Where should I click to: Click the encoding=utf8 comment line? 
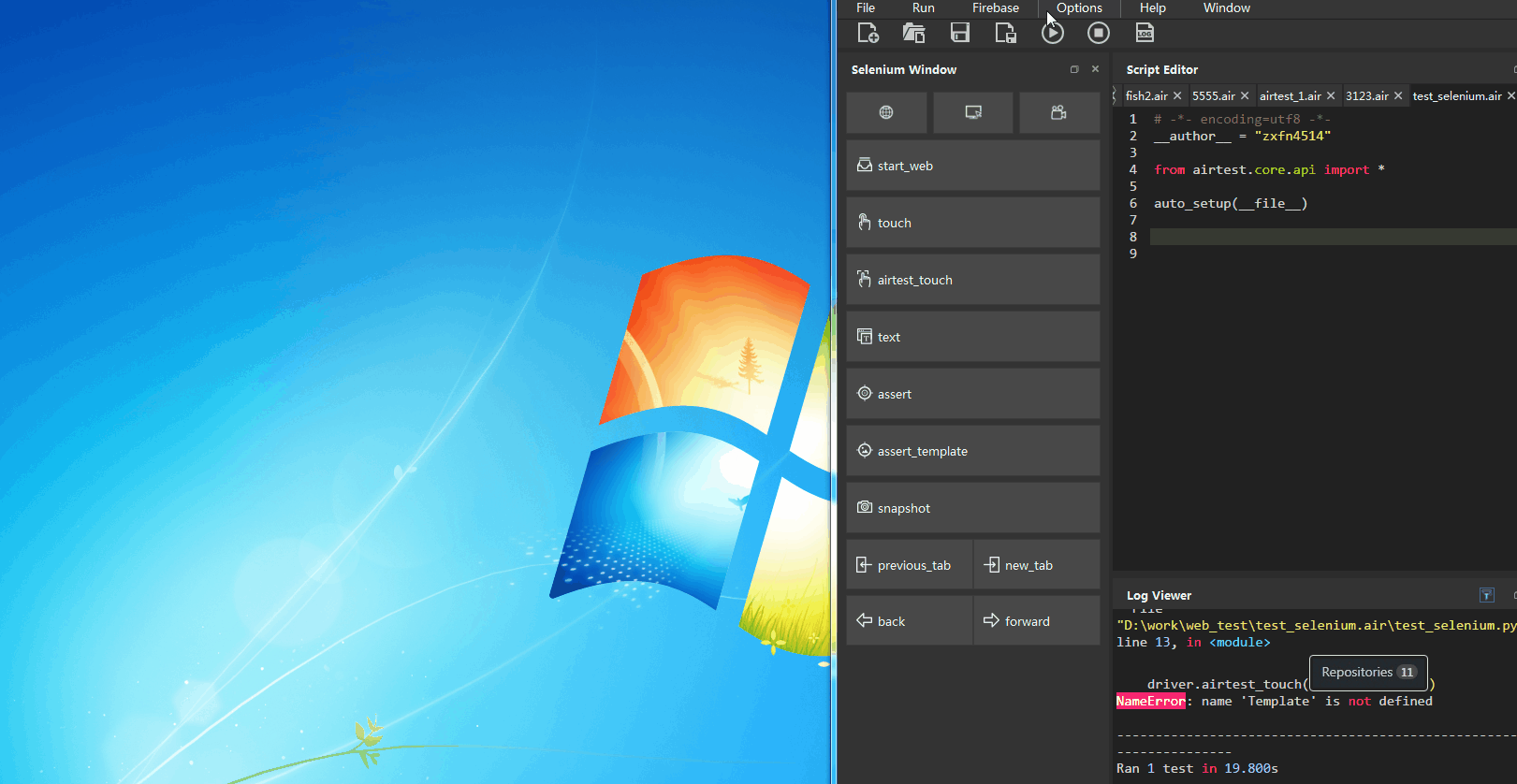pos(1242,119)
